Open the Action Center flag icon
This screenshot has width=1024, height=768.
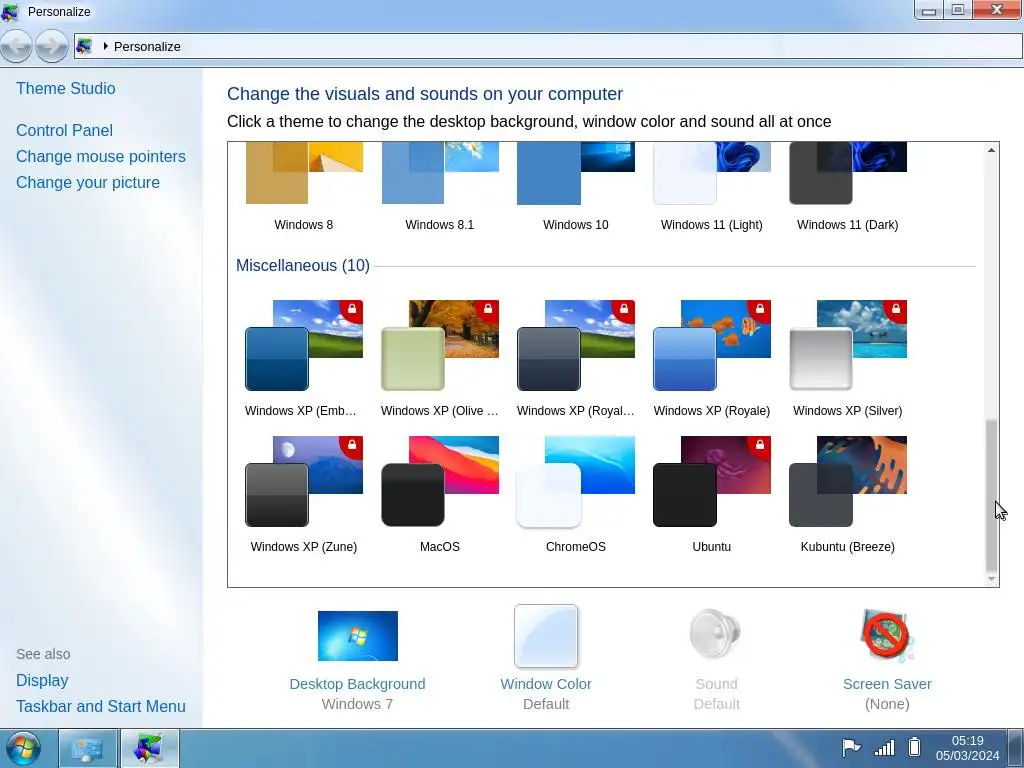[x=851, y=747]
